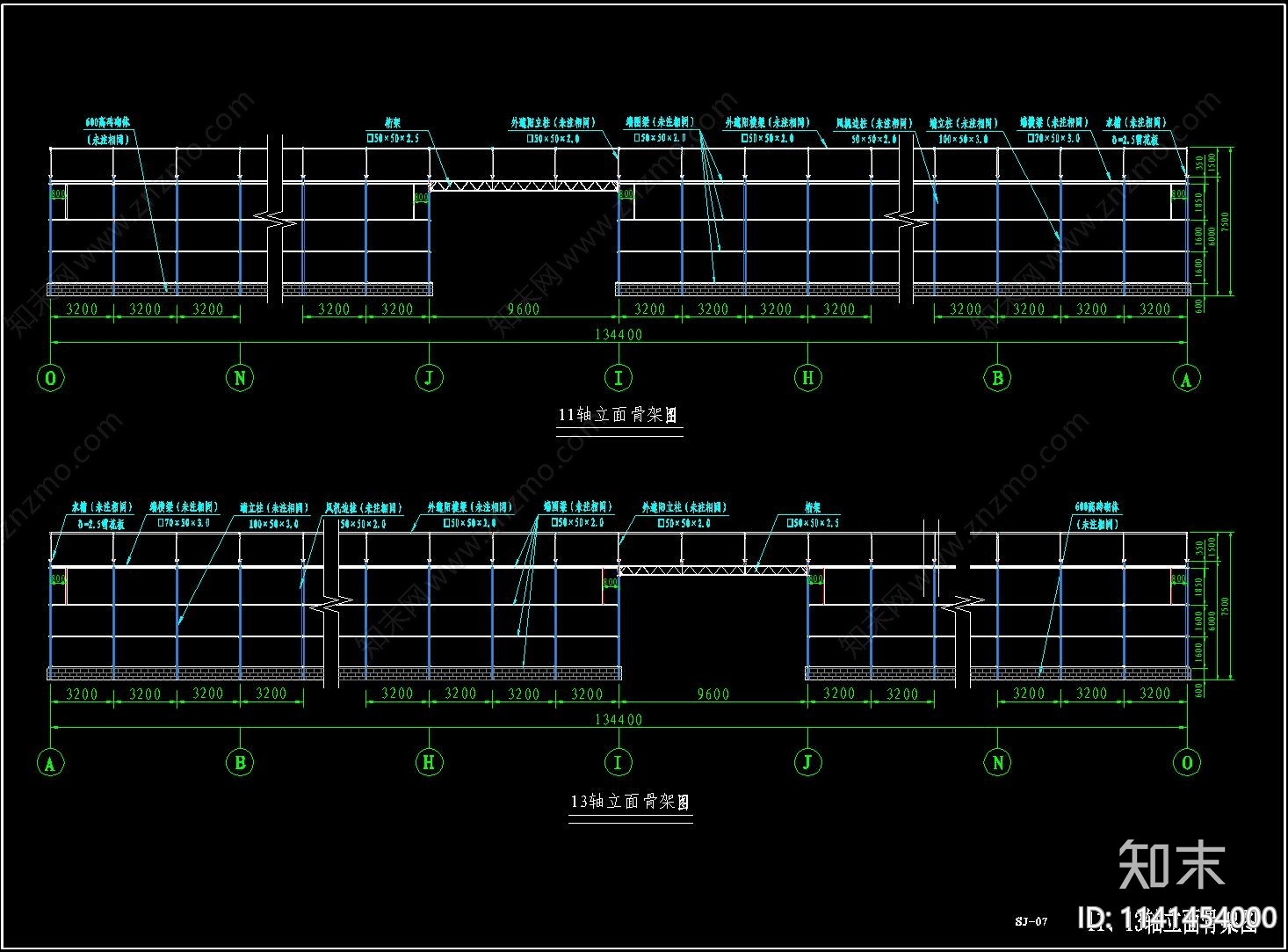The width and height of the screenshot is (1288, 952).
Task: Click axis bubble A in the 11轴 elevation
Action: [x=1186, y=379]
